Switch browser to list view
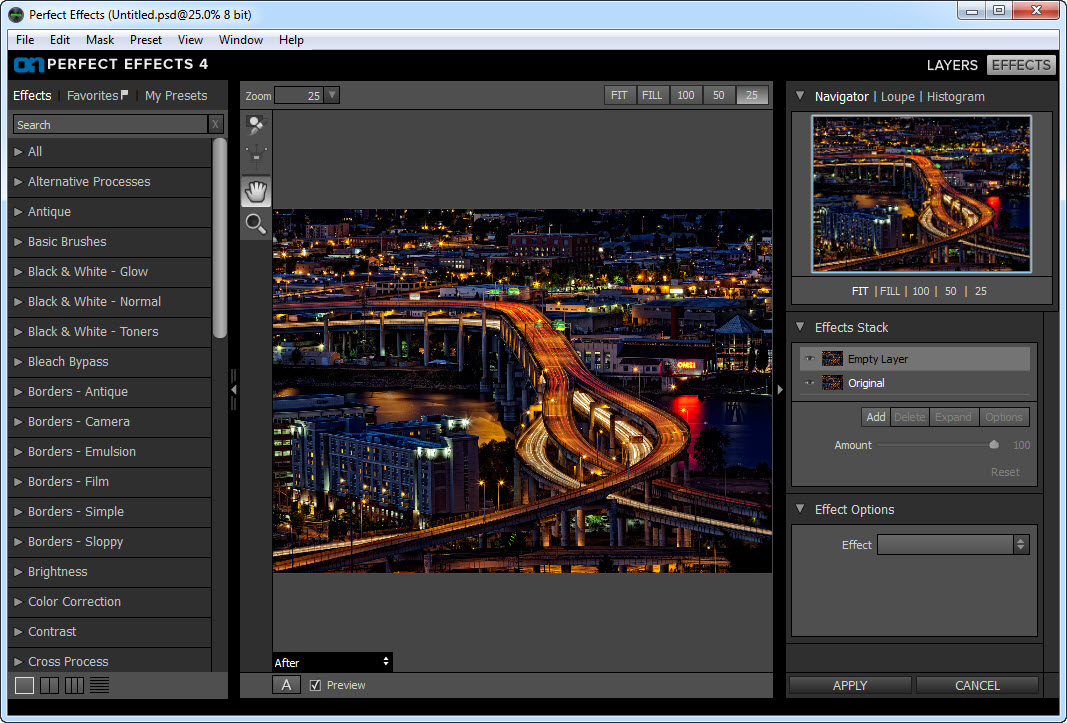The width and height of the screenshot is (1067, 723). [99, 686]
